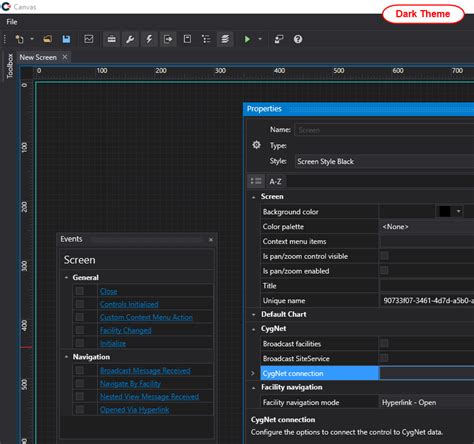Screen dimensions: 474x444
Task: Close the New Screen tab
Action: (x=65, y=57)
